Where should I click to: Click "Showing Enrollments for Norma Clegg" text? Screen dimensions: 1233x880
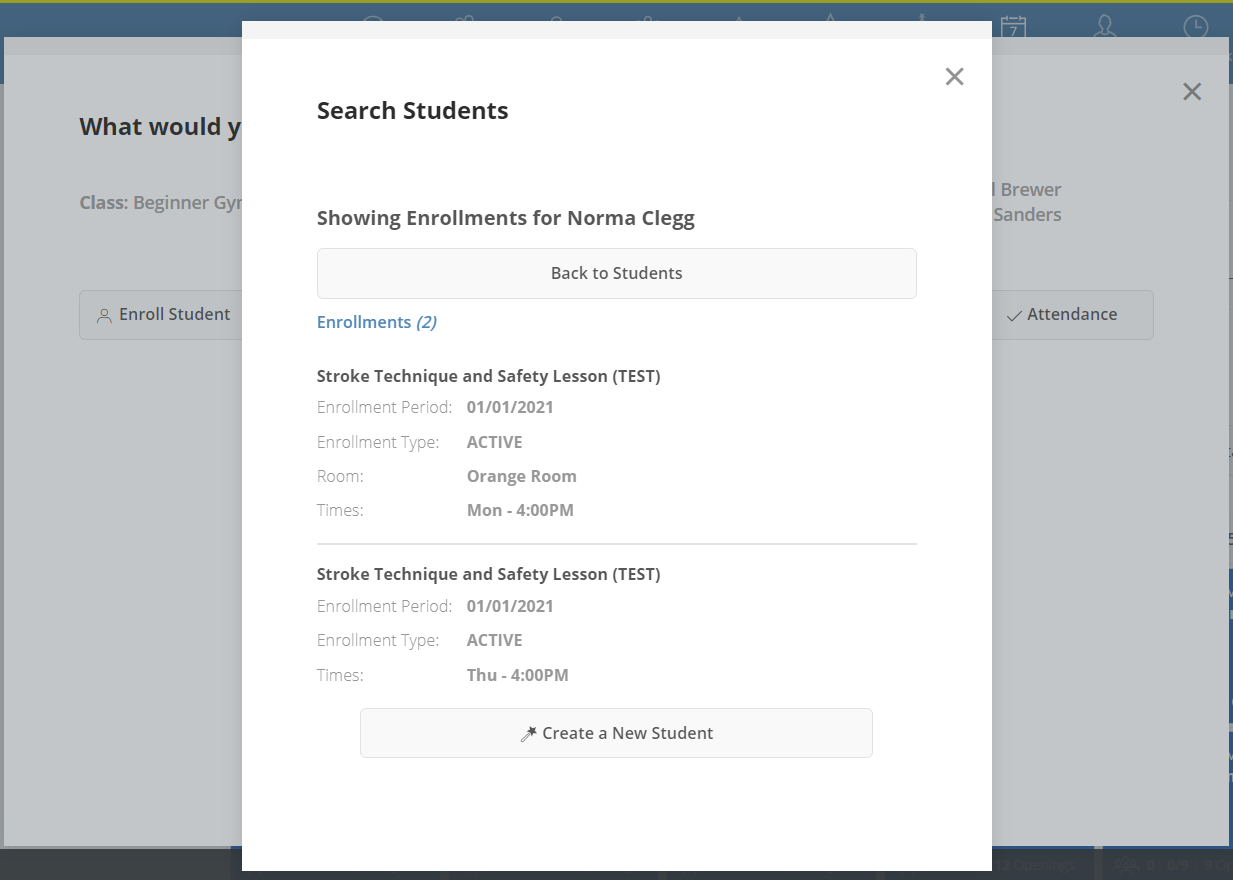tap(506, 218)
